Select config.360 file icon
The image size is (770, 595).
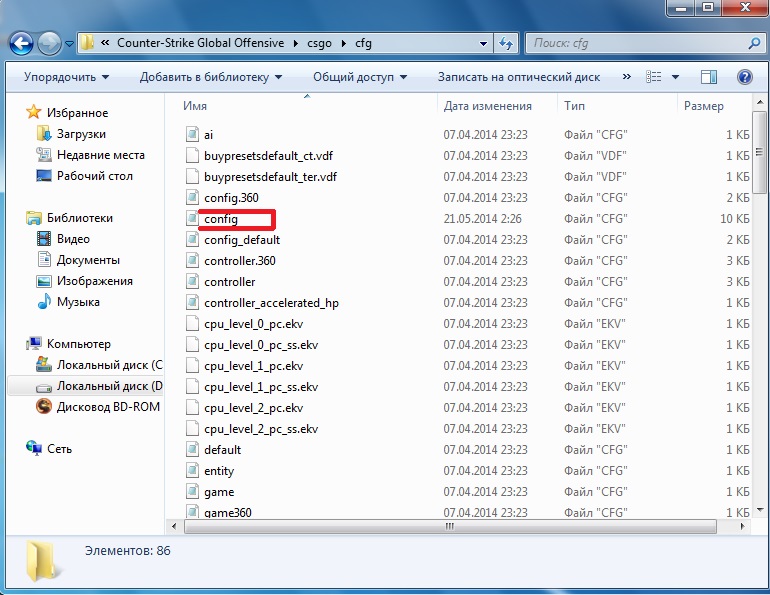click(192, 197)
